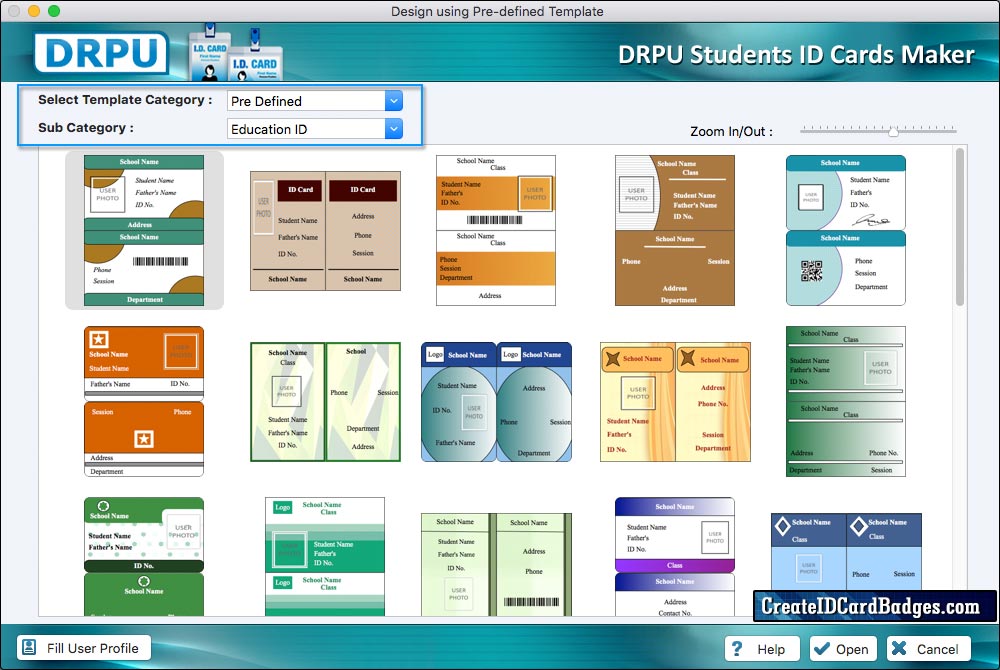Screen dimensions: 1000x670
Task: Click the "Zoom In/Out :" label
Action: 732,131
